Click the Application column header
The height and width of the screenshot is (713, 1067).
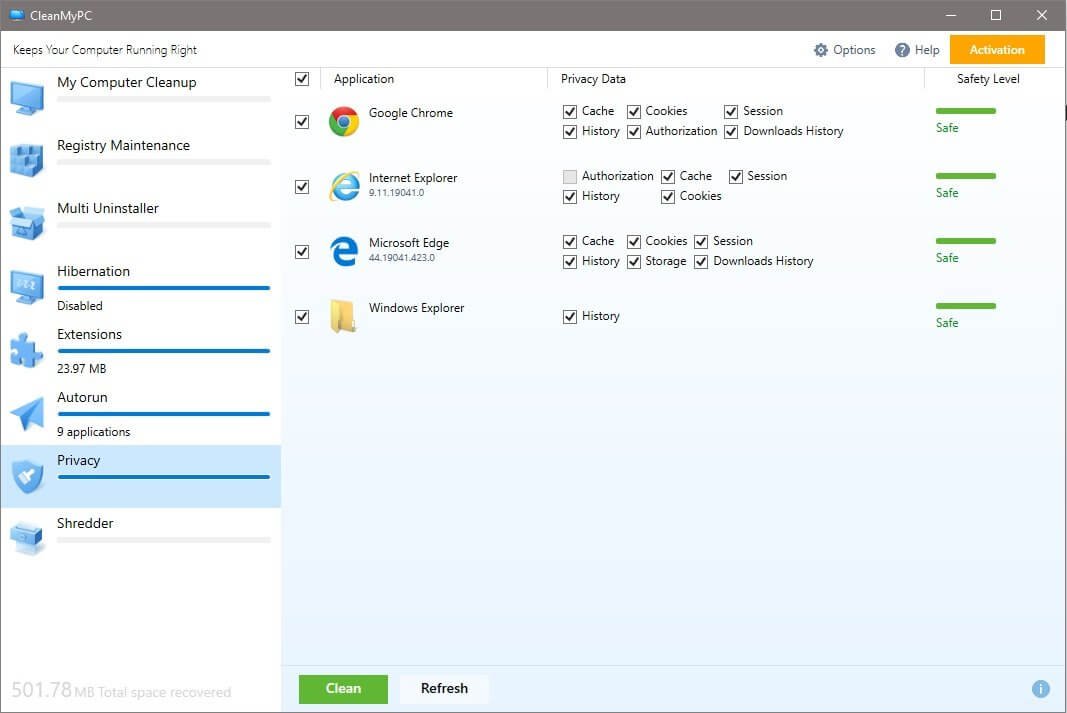[x=363, y=79]
